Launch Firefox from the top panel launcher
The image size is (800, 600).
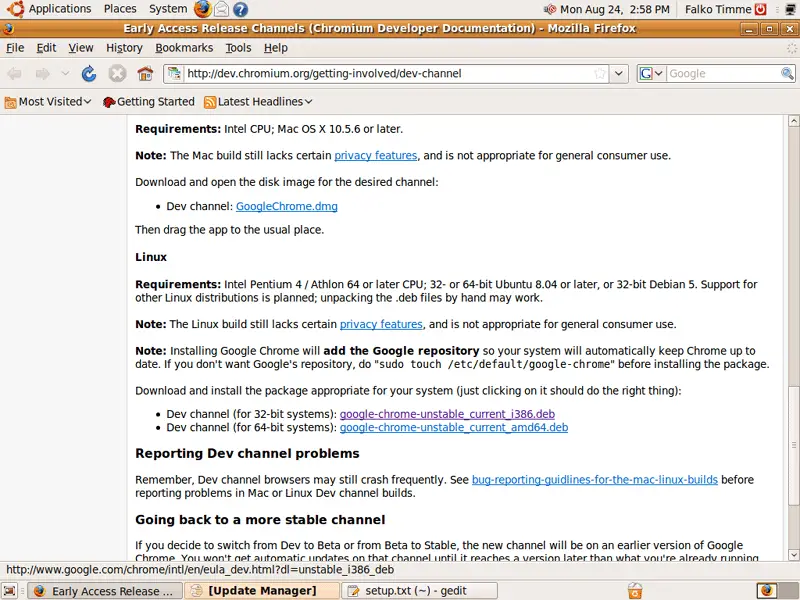(x=203, y=9)
